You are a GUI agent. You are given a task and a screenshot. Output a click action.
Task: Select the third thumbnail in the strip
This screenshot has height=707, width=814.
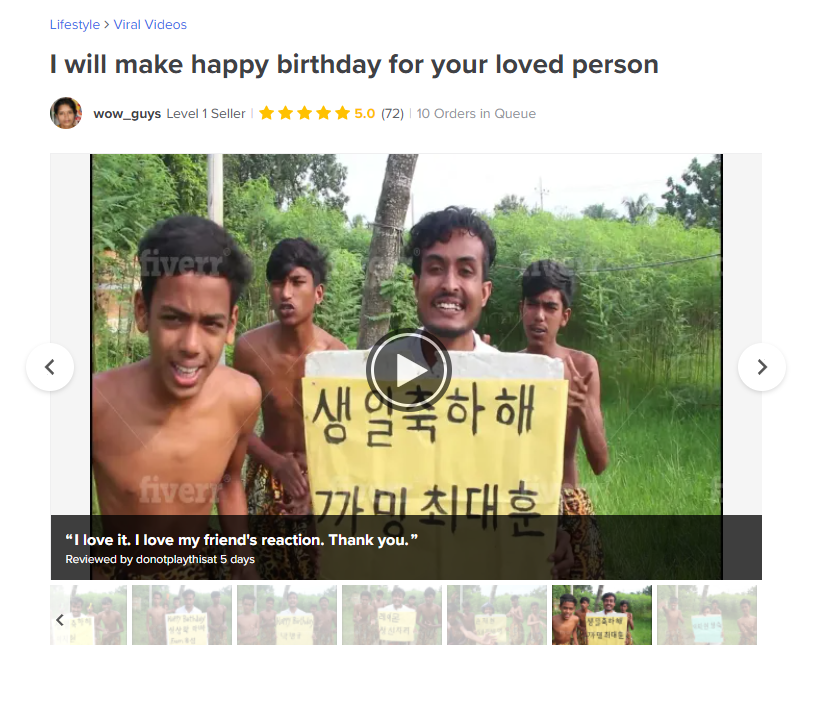point(287,615)
